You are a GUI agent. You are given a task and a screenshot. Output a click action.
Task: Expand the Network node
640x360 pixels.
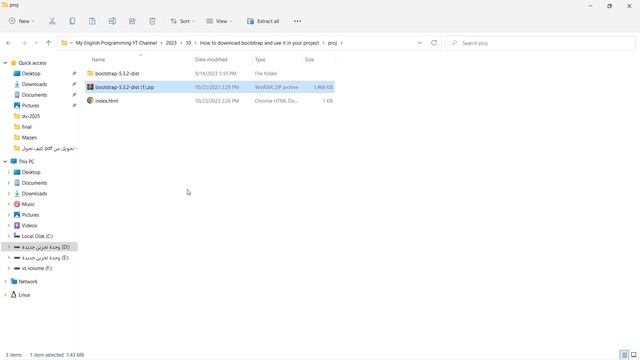click(x=5, y=282)
